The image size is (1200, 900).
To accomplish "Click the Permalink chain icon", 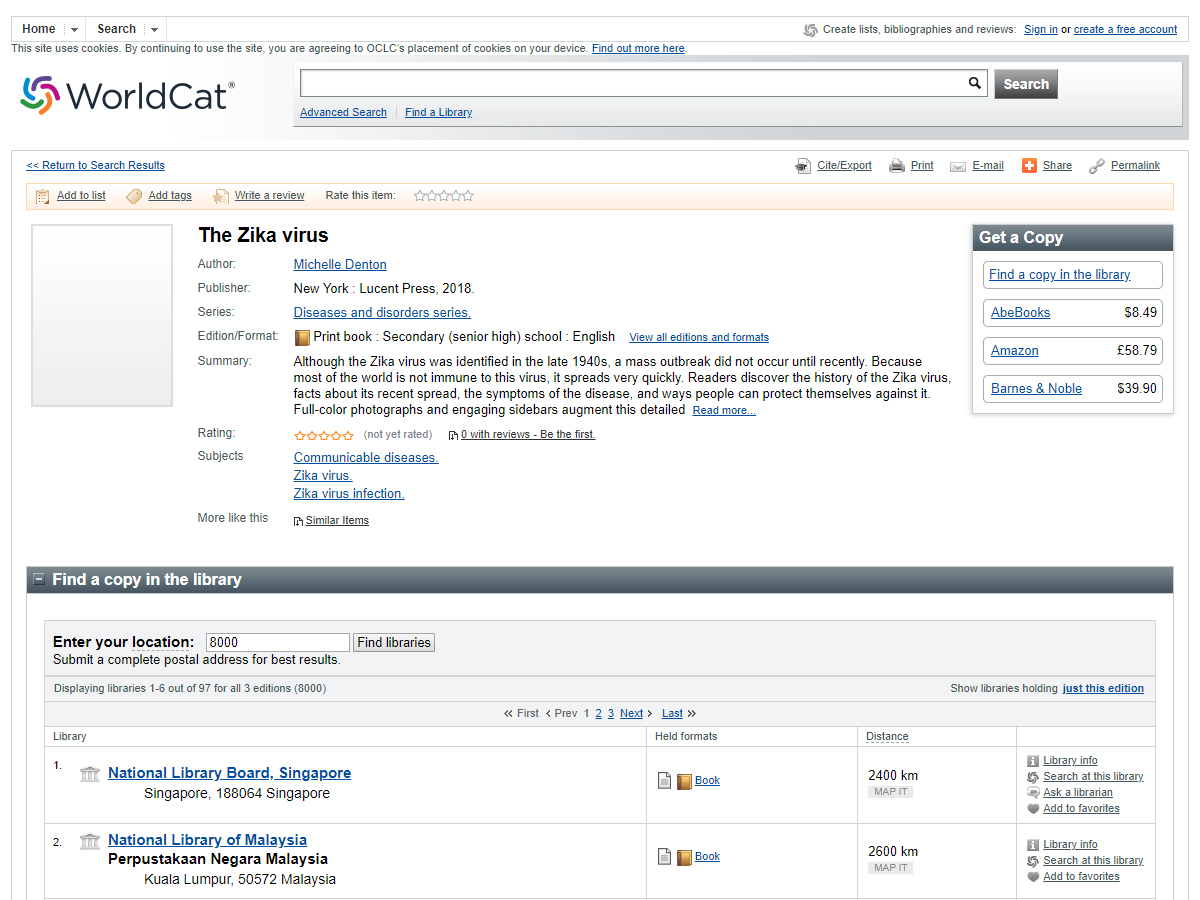I will click(x=1097, y=166).
